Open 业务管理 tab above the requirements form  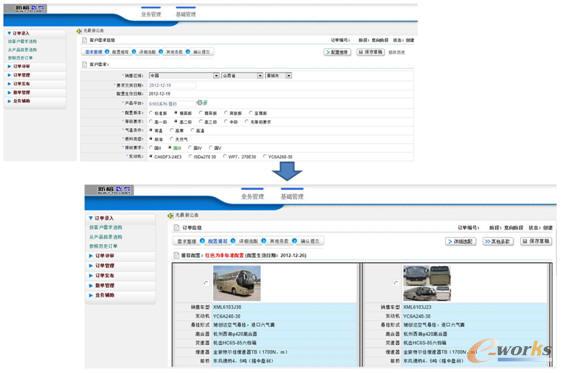[151, 14]
